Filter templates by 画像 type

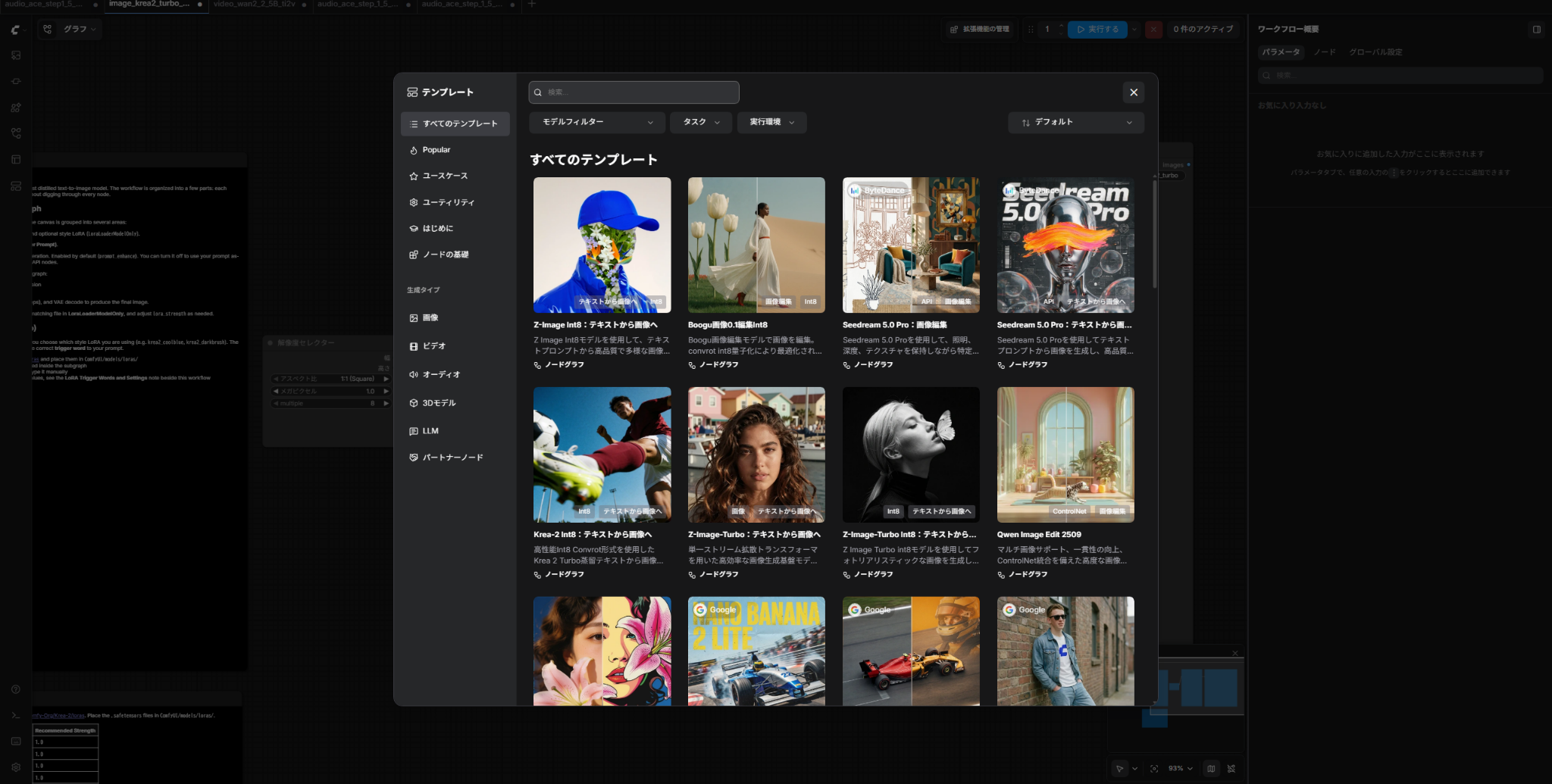click(x=455, y=318)
